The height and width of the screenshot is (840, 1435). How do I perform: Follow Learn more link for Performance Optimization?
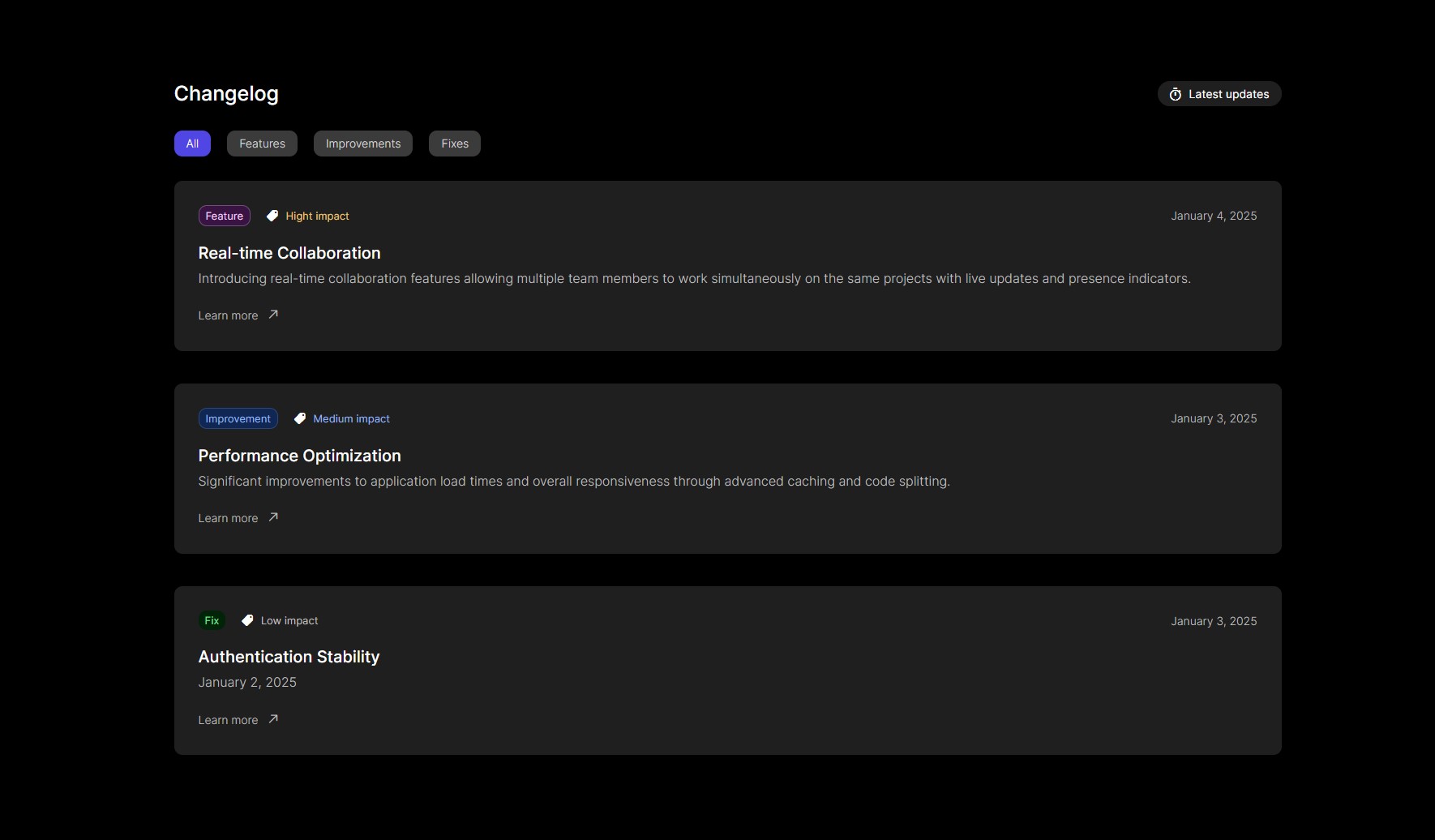pyautogui.click(x=228, y=518)
